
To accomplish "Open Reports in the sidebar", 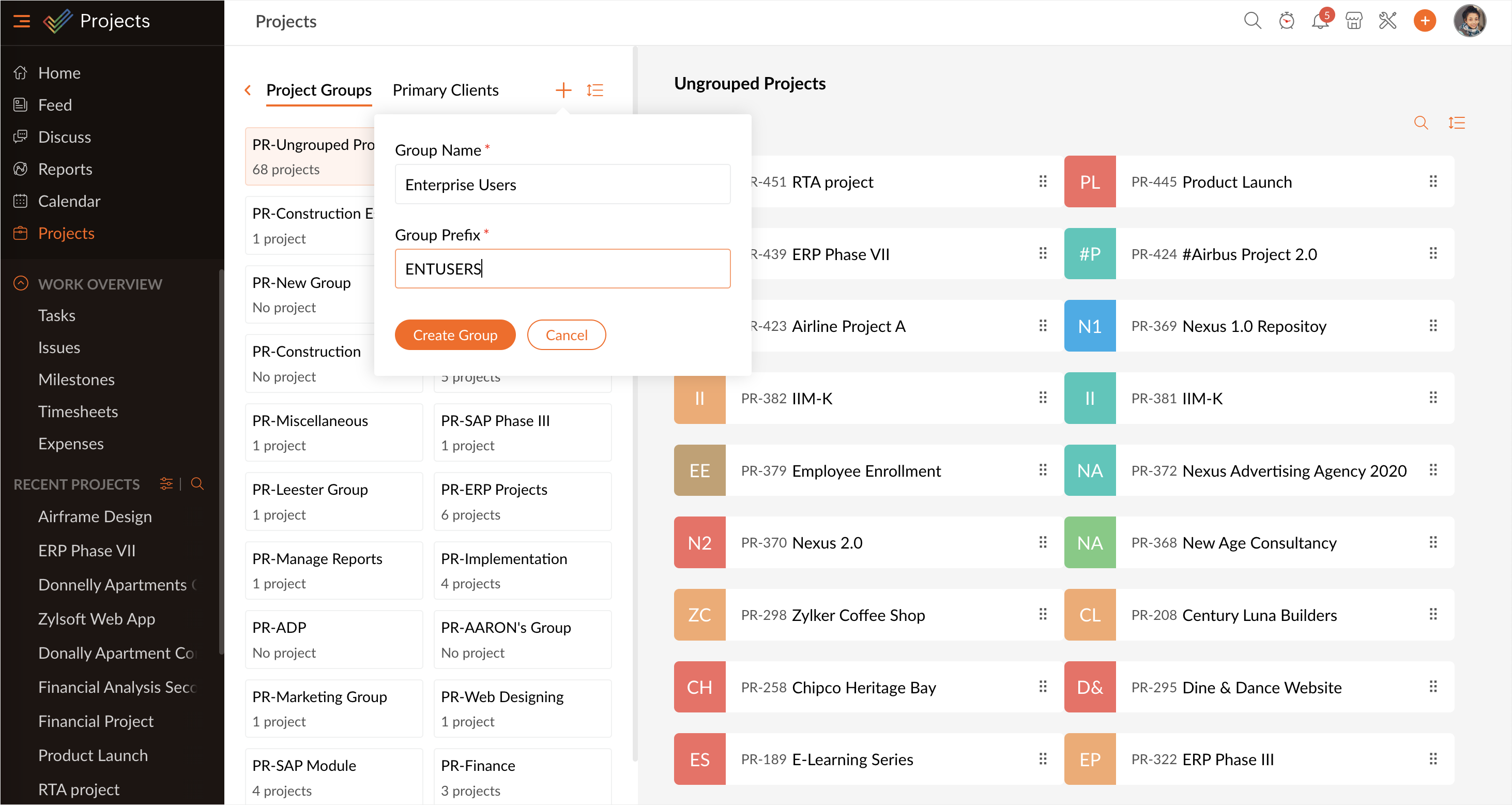I will pyautogui.click(x=65, y=169).
